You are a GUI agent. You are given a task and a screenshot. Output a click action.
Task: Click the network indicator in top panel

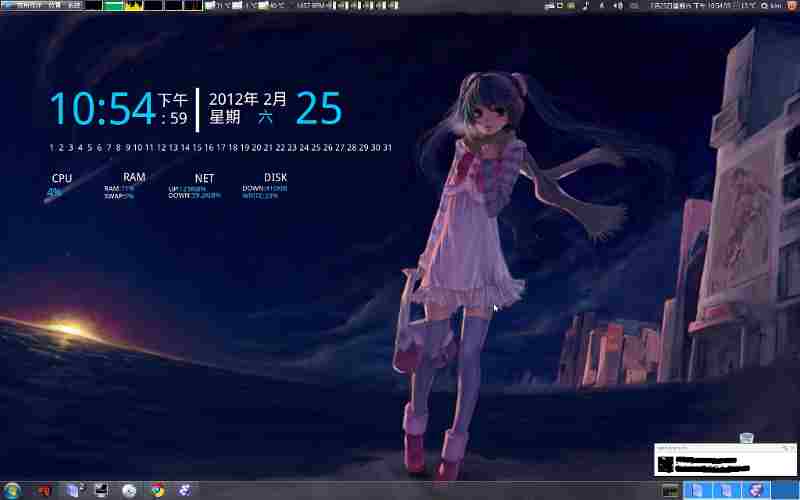(x=602, y=6)
